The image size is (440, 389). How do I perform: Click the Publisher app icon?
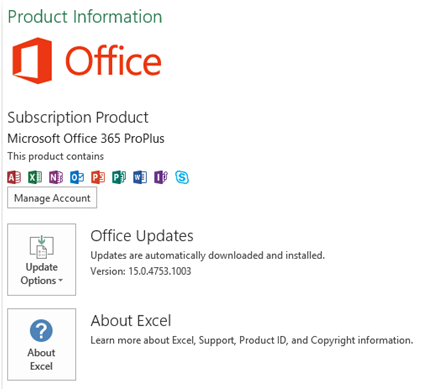119,177
